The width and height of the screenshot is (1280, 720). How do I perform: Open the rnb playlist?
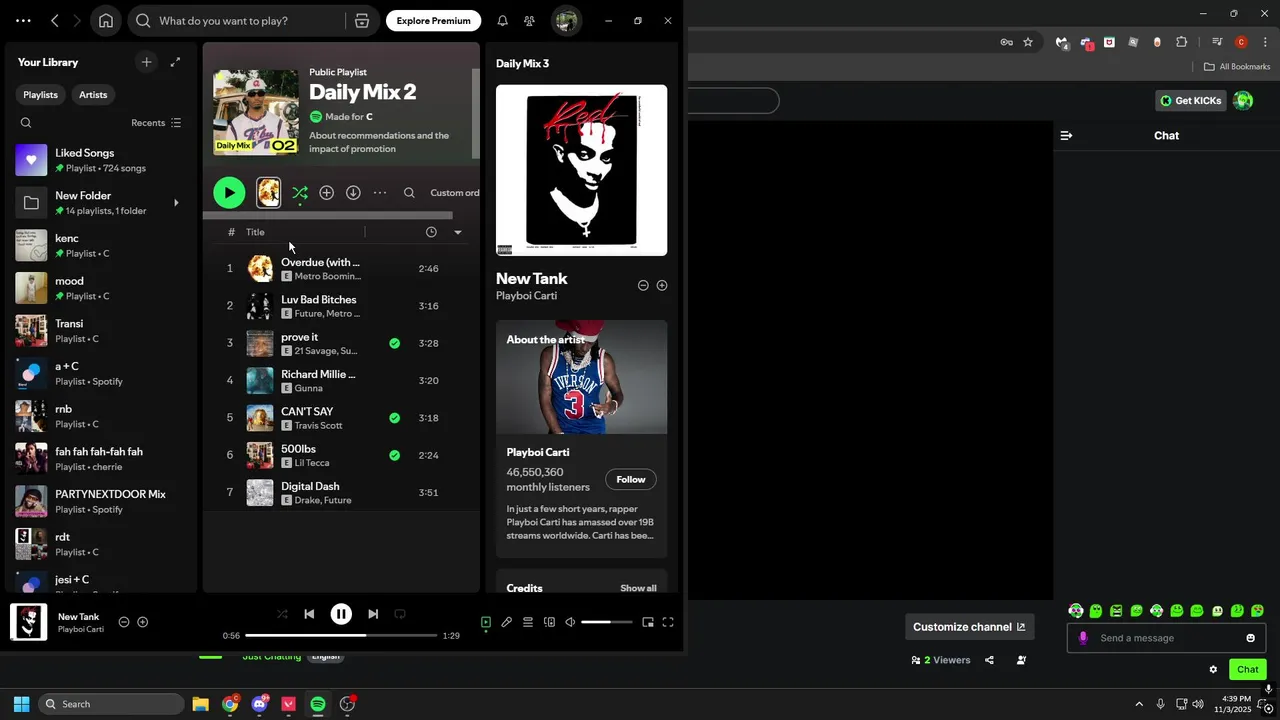point(101,416)
